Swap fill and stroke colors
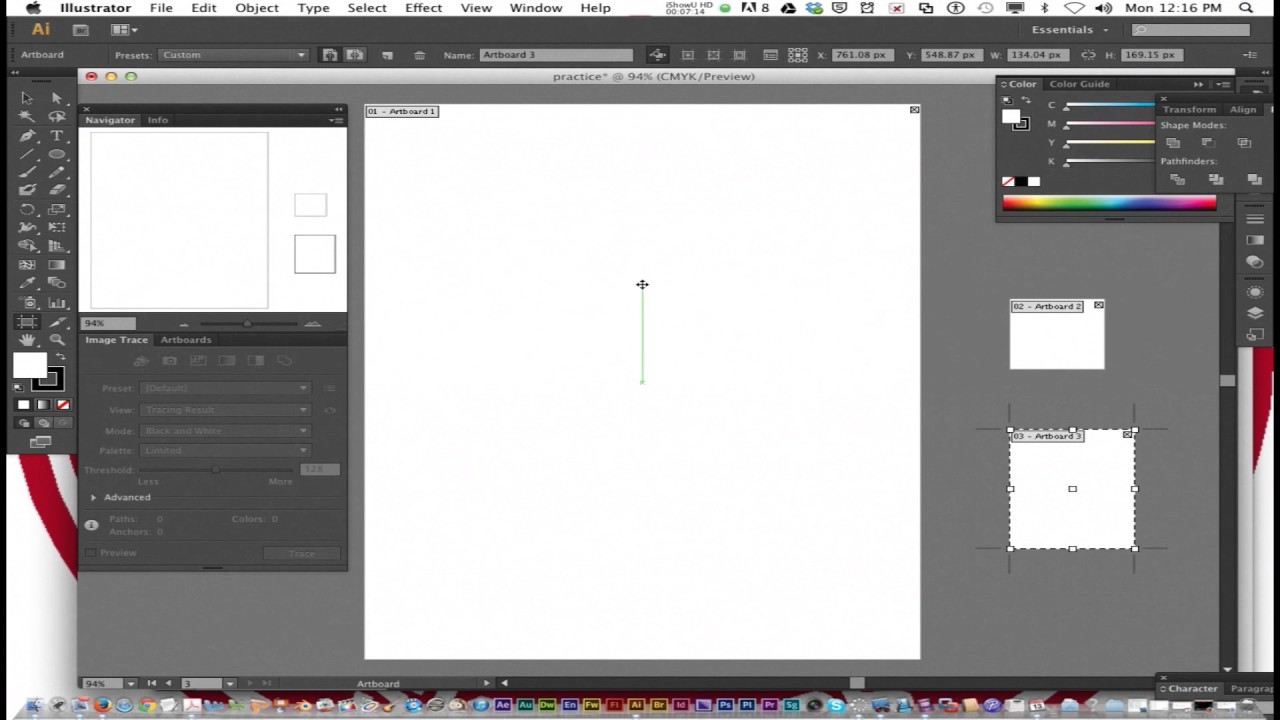 (x=61, y=357)
